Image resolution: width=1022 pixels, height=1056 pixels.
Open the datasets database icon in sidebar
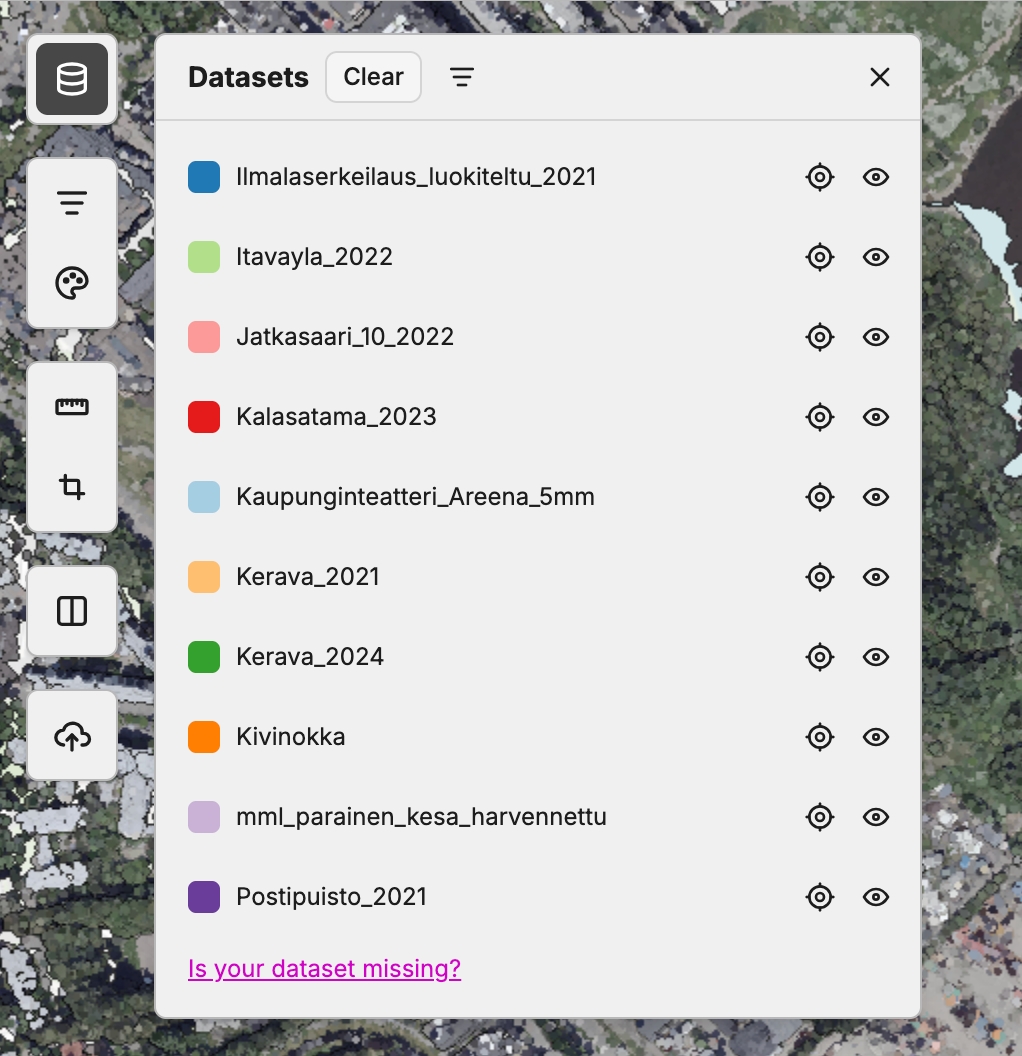72,79
